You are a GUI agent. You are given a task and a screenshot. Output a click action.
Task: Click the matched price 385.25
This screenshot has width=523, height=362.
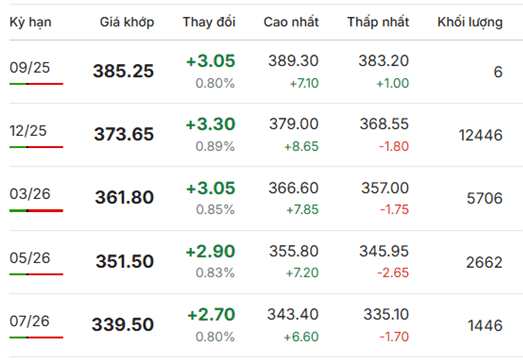point(123,71)
